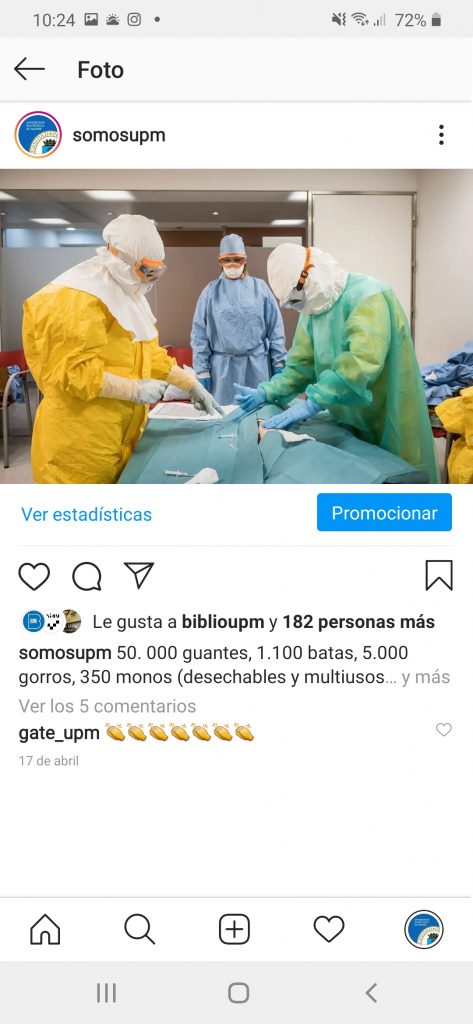Screen dimensions: 473x1024
Task: Tap the new post plus icon
Action: (x=235, y=929)
